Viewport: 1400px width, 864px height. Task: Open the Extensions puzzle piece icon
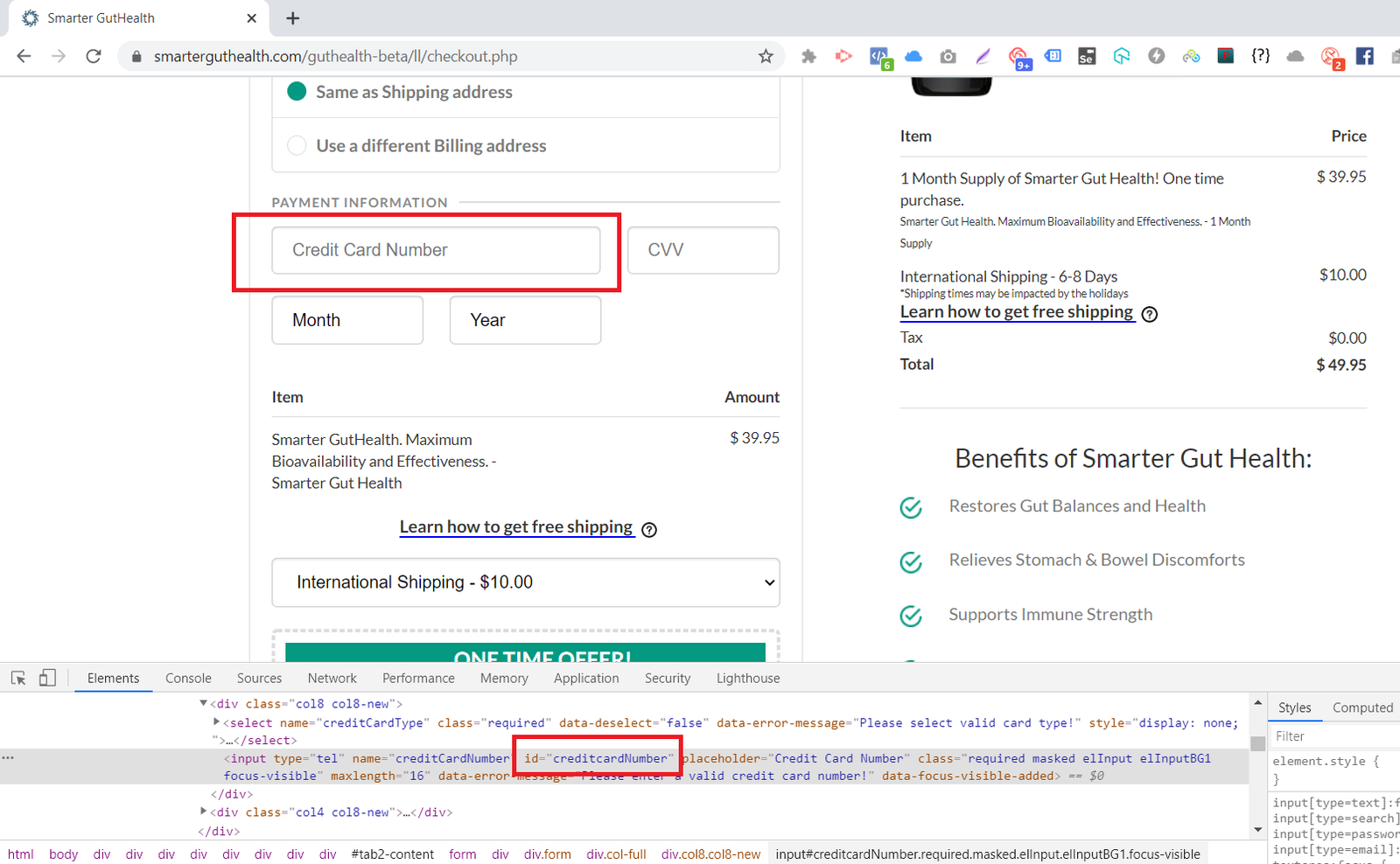[x=808, y=56]
